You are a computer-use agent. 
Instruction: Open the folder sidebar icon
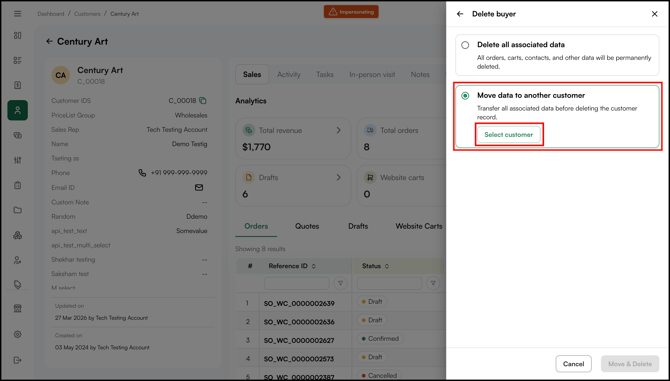(x=18, y=210)
